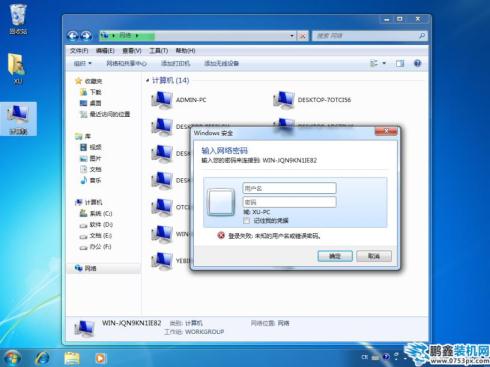Open the 文件(F) menu
Image resolution: width=490 pixels, height=367 pixels.
click(79, 51)
